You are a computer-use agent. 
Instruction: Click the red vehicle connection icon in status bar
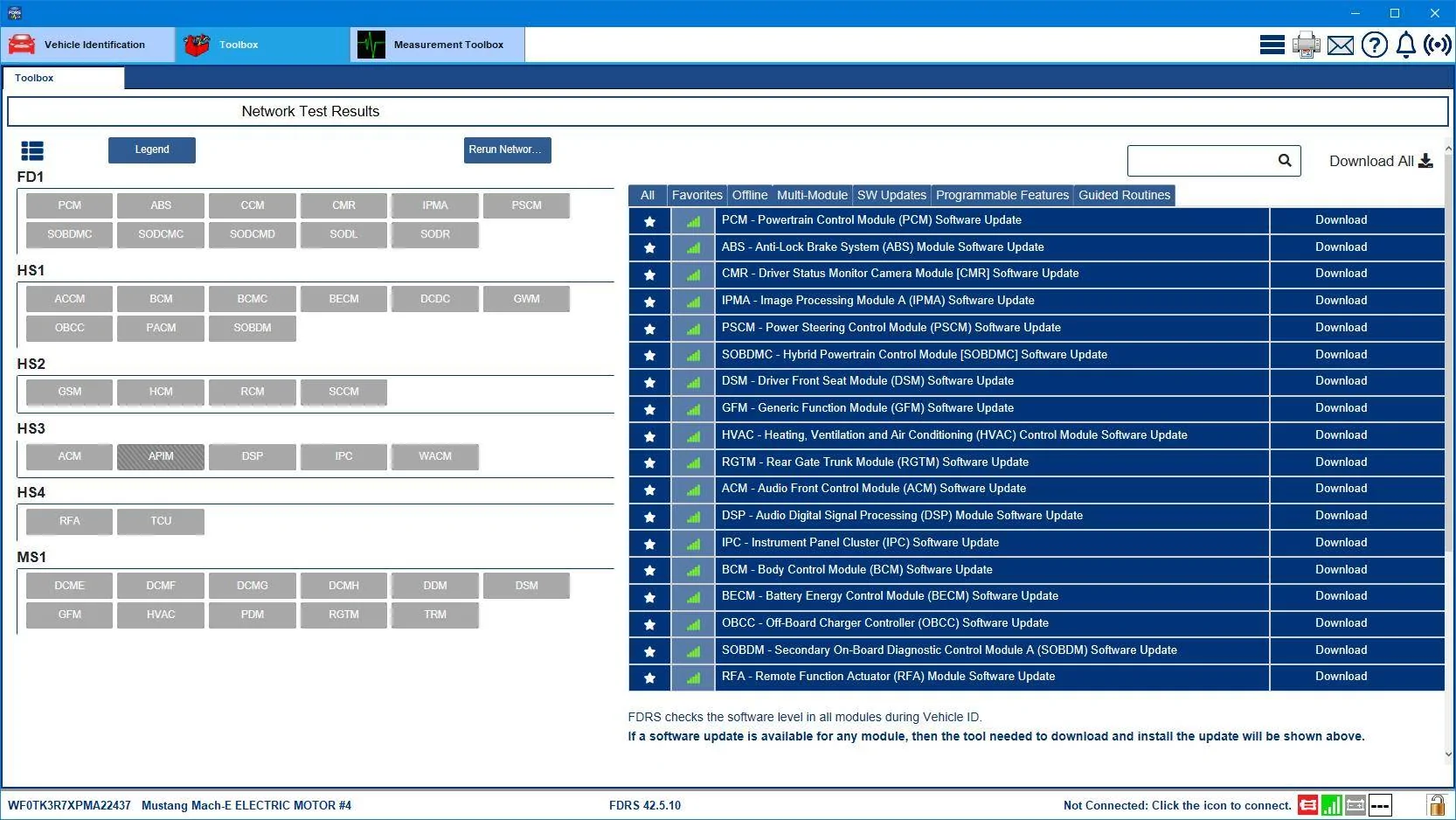click(x=1307, y=805)
